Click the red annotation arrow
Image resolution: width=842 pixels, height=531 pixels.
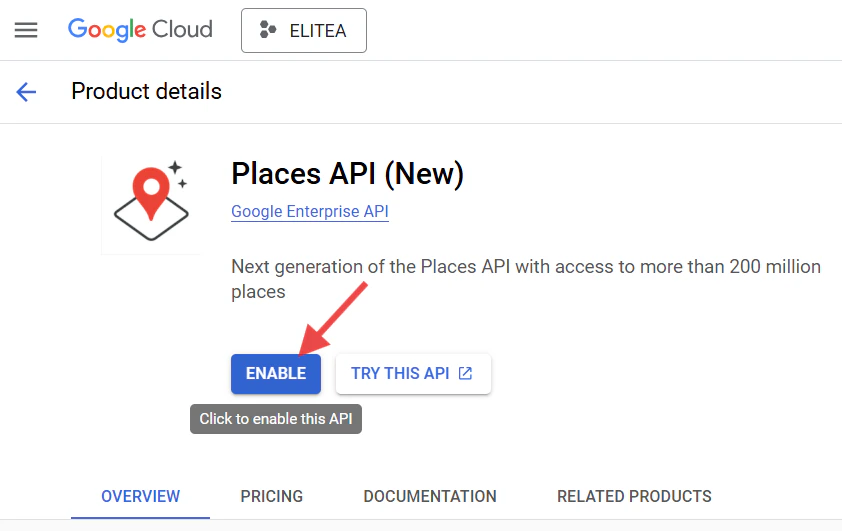333,319
